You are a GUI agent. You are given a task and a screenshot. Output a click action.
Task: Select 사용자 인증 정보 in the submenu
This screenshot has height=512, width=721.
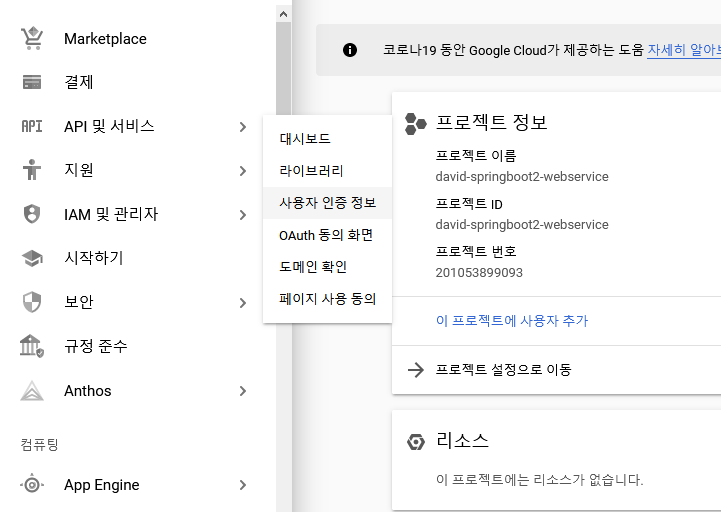tap(327, 203)
